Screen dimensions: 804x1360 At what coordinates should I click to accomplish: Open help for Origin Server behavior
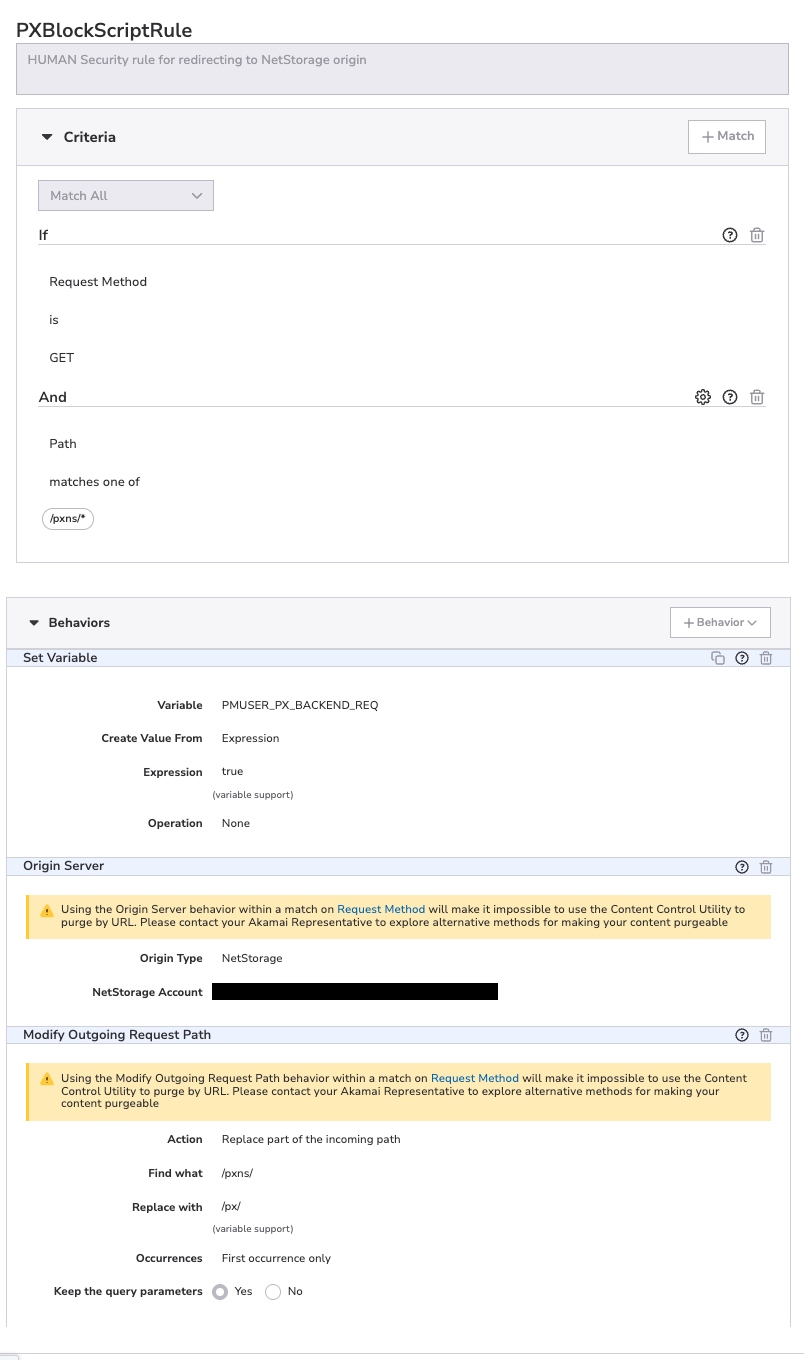742,867
